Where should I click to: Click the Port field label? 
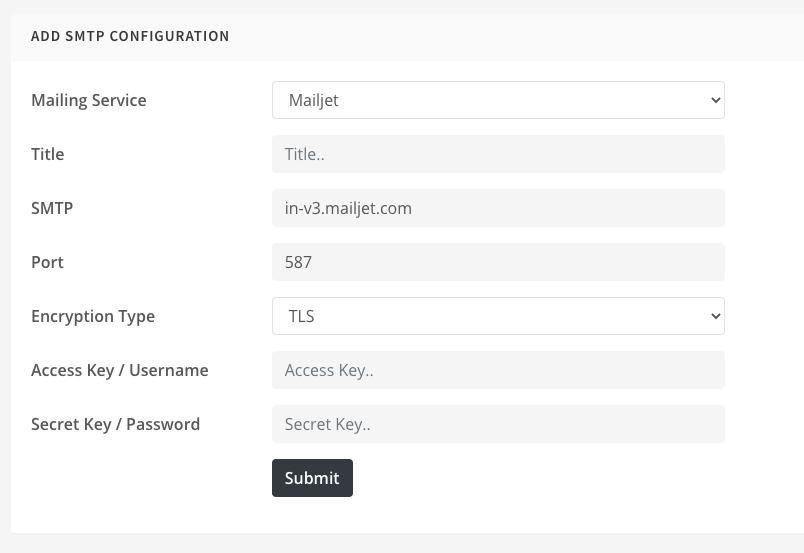(47, 262)
